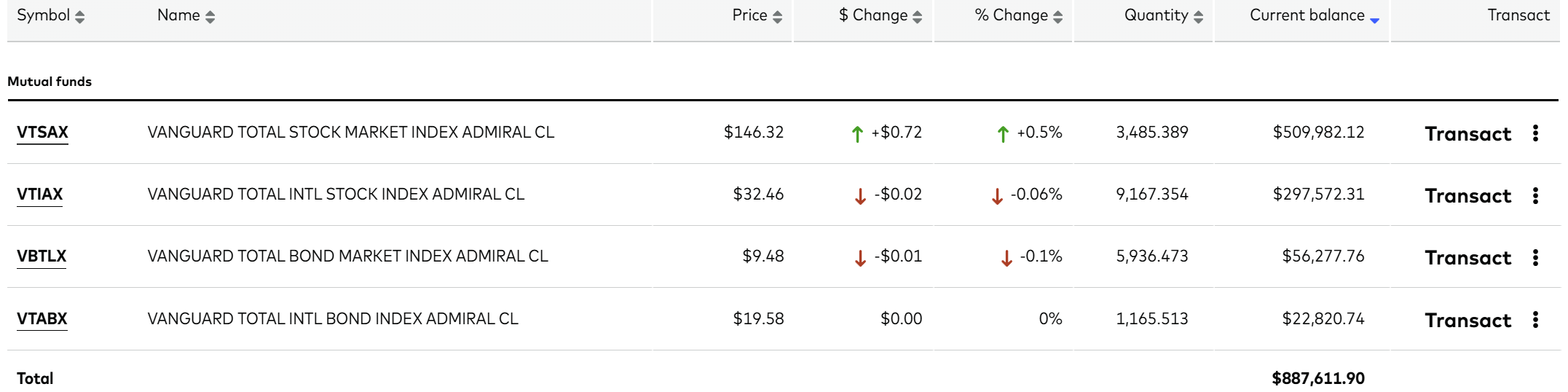The width and height of the screenshot is (1568, 392).
Task: Sort by $ Change column arrows
Action: (918, 17)
